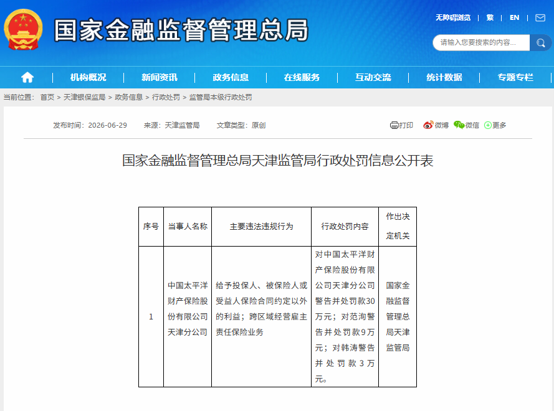Click publish date 2026-06-29
554x411 pixels.
pos(107,125)
